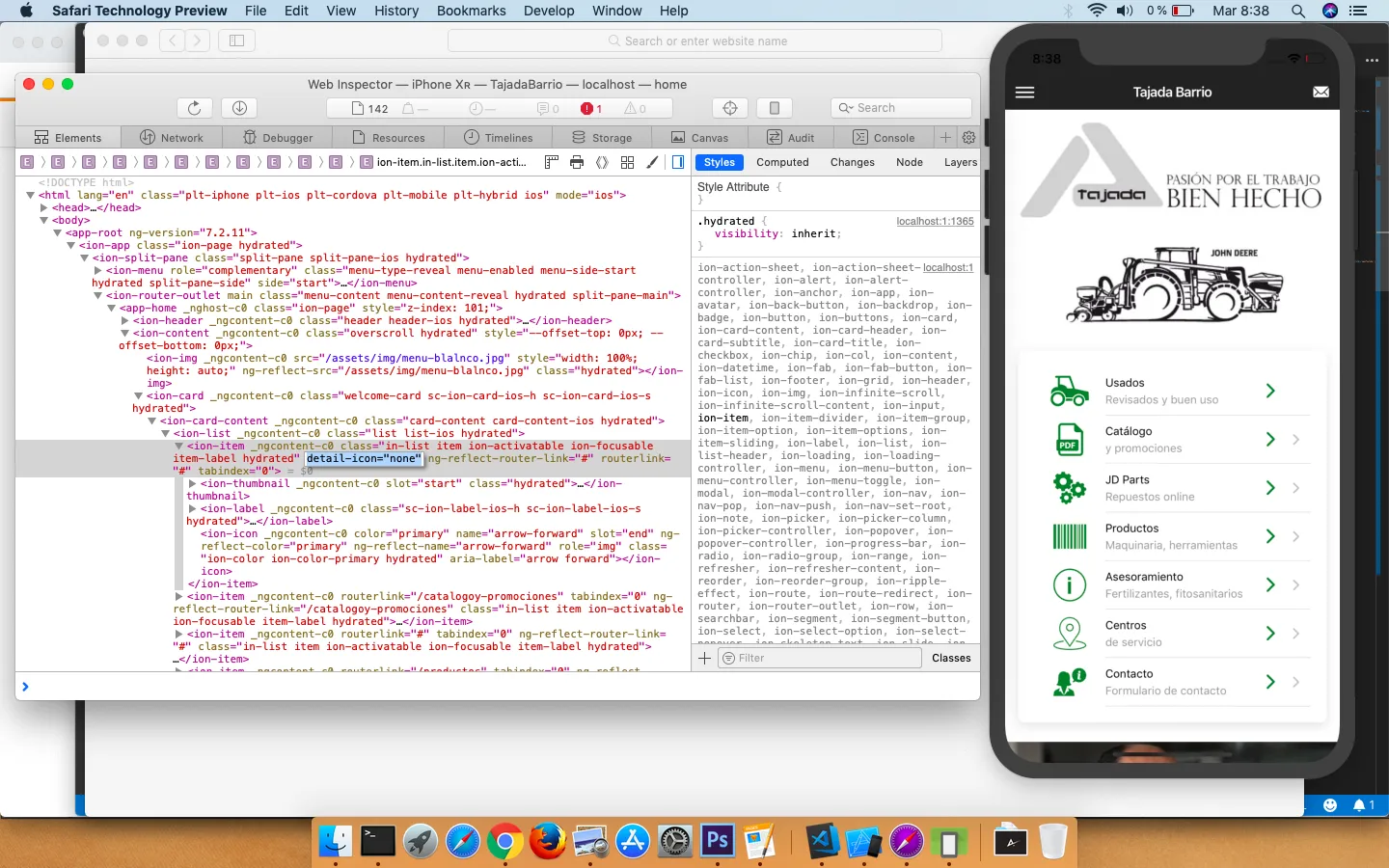Image resolution: width=1389 pixels, height=868 pixels.
Task: Expand the ion-menu element node
Action: click(x=98, y=270)
